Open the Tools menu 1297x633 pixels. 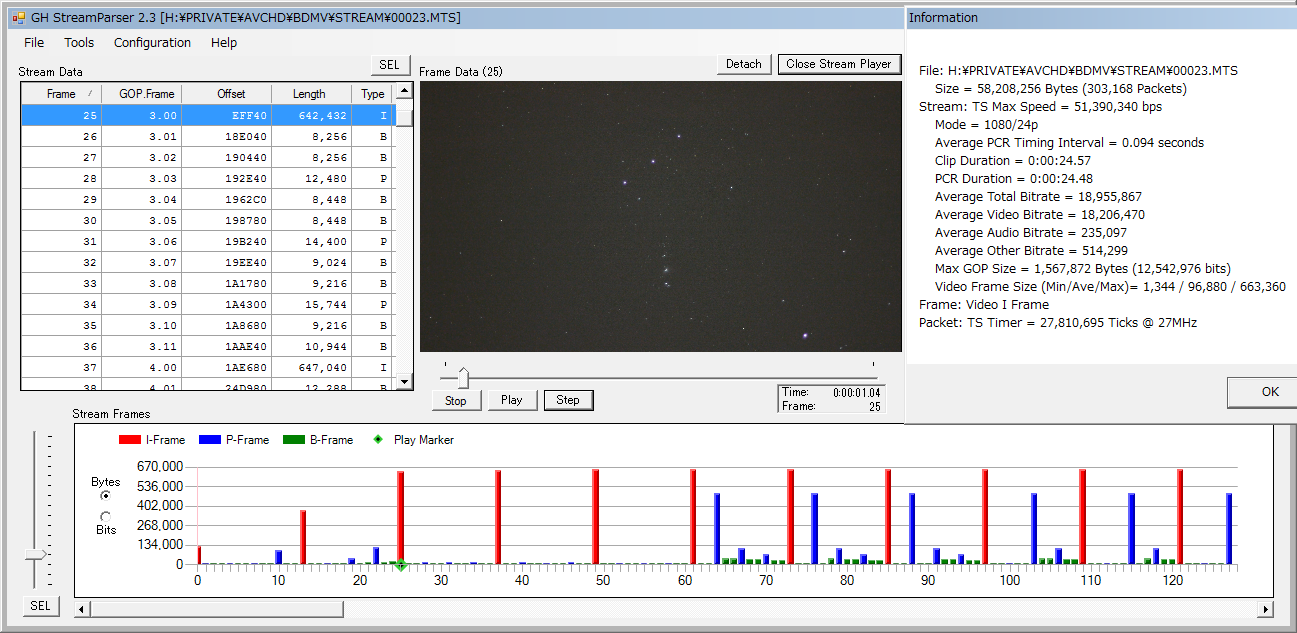click(x=79, y=43)
